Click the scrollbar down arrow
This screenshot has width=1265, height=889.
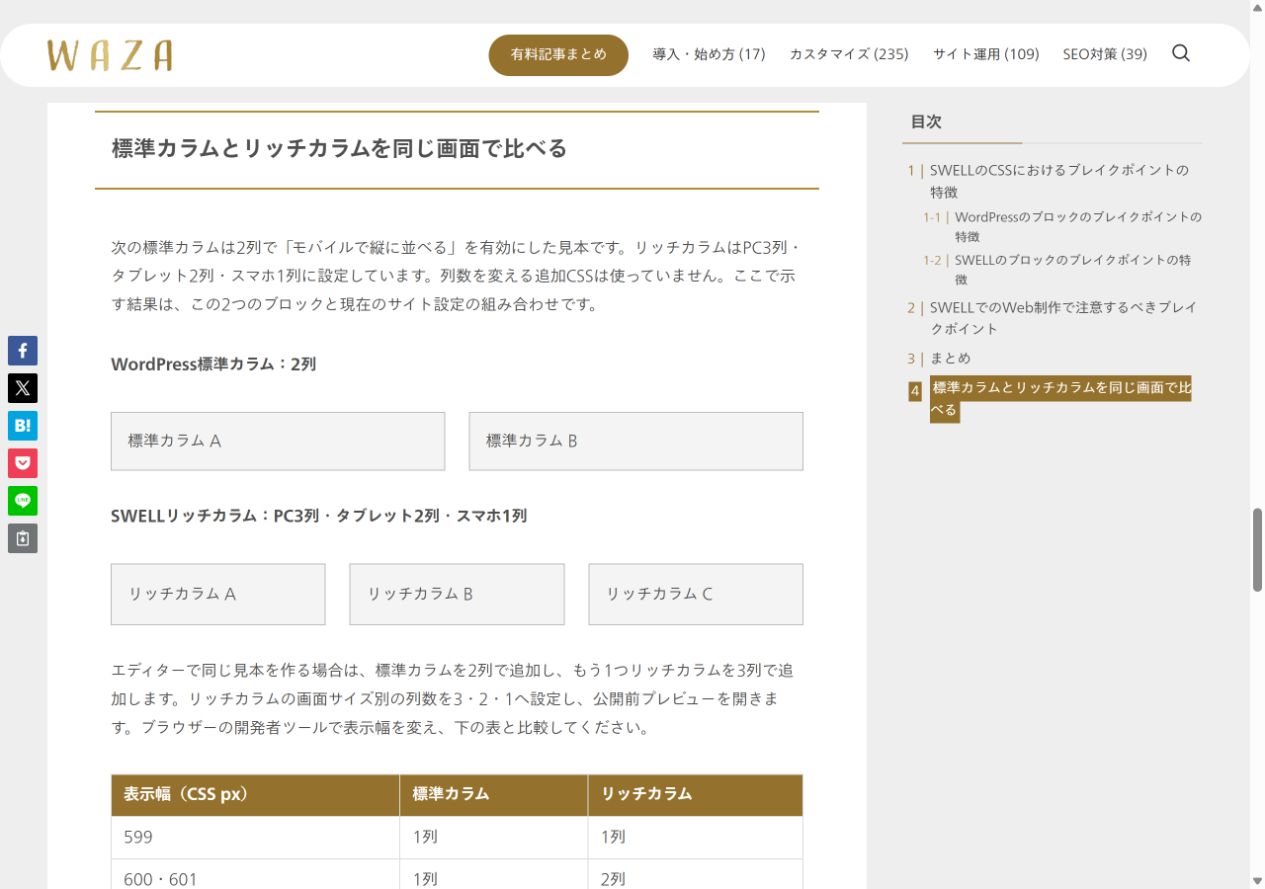coord(1257,881)
